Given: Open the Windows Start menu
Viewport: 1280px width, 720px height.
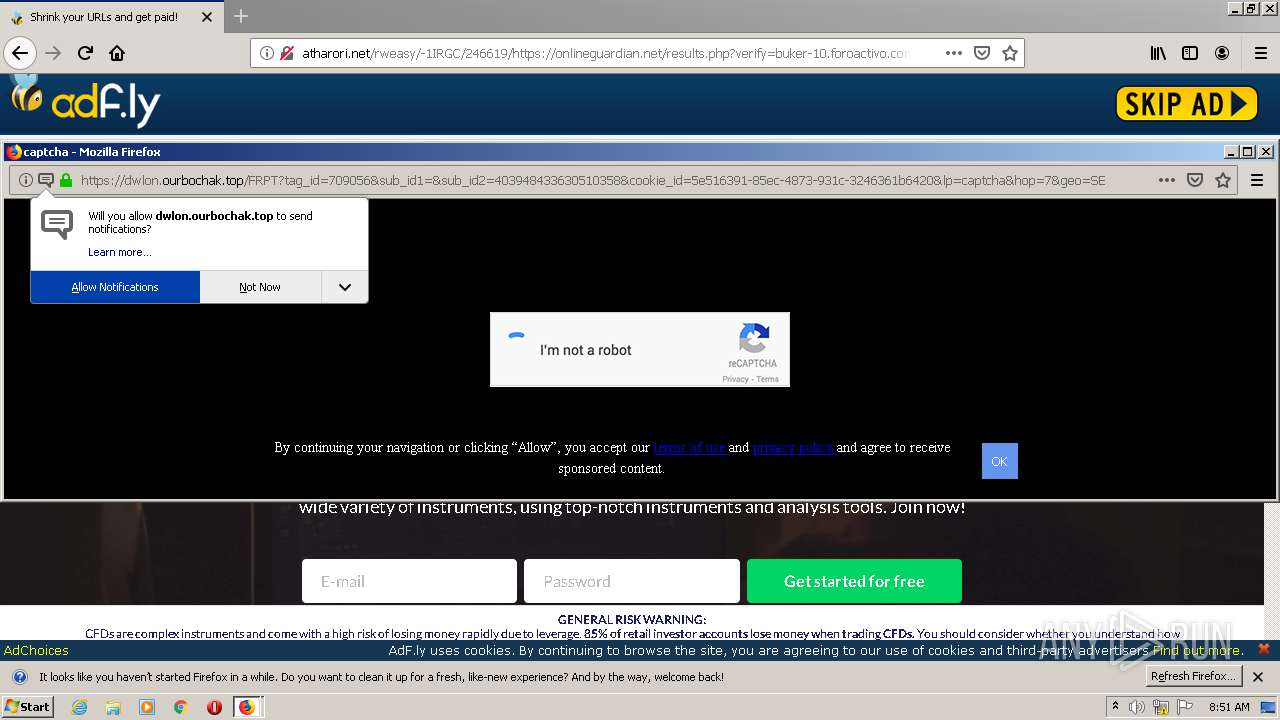Looking at the screenshot, I should coord(27,707).
